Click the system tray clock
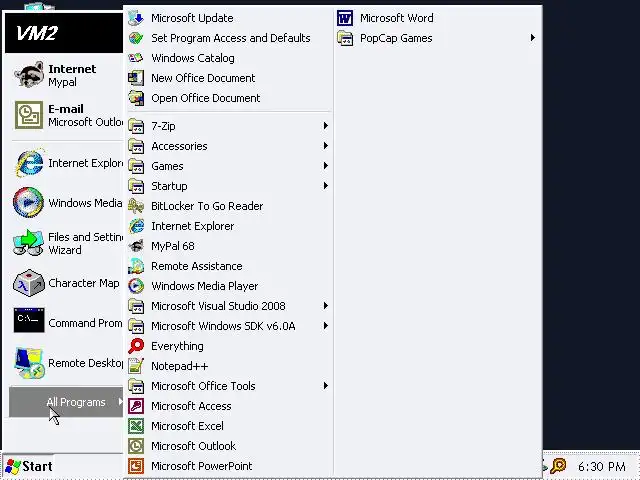This screenshot has height=480, width=640. point(602,467)
